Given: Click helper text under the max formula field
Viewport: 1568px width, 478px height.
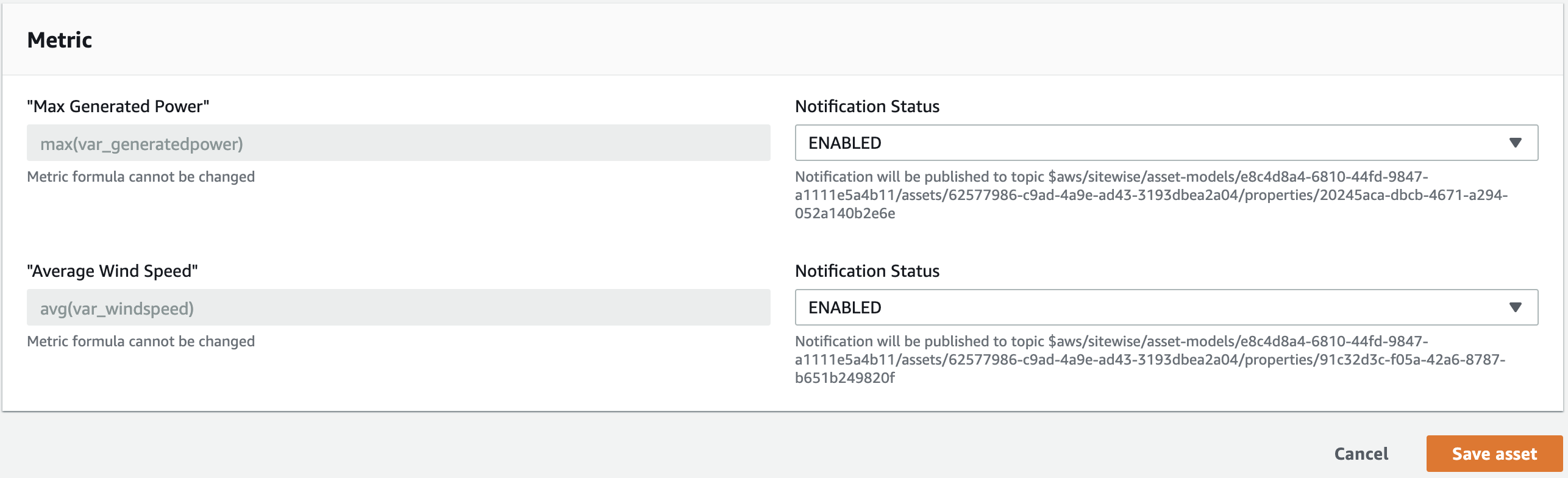Looking at the screenshot, I should pos(141,177).
